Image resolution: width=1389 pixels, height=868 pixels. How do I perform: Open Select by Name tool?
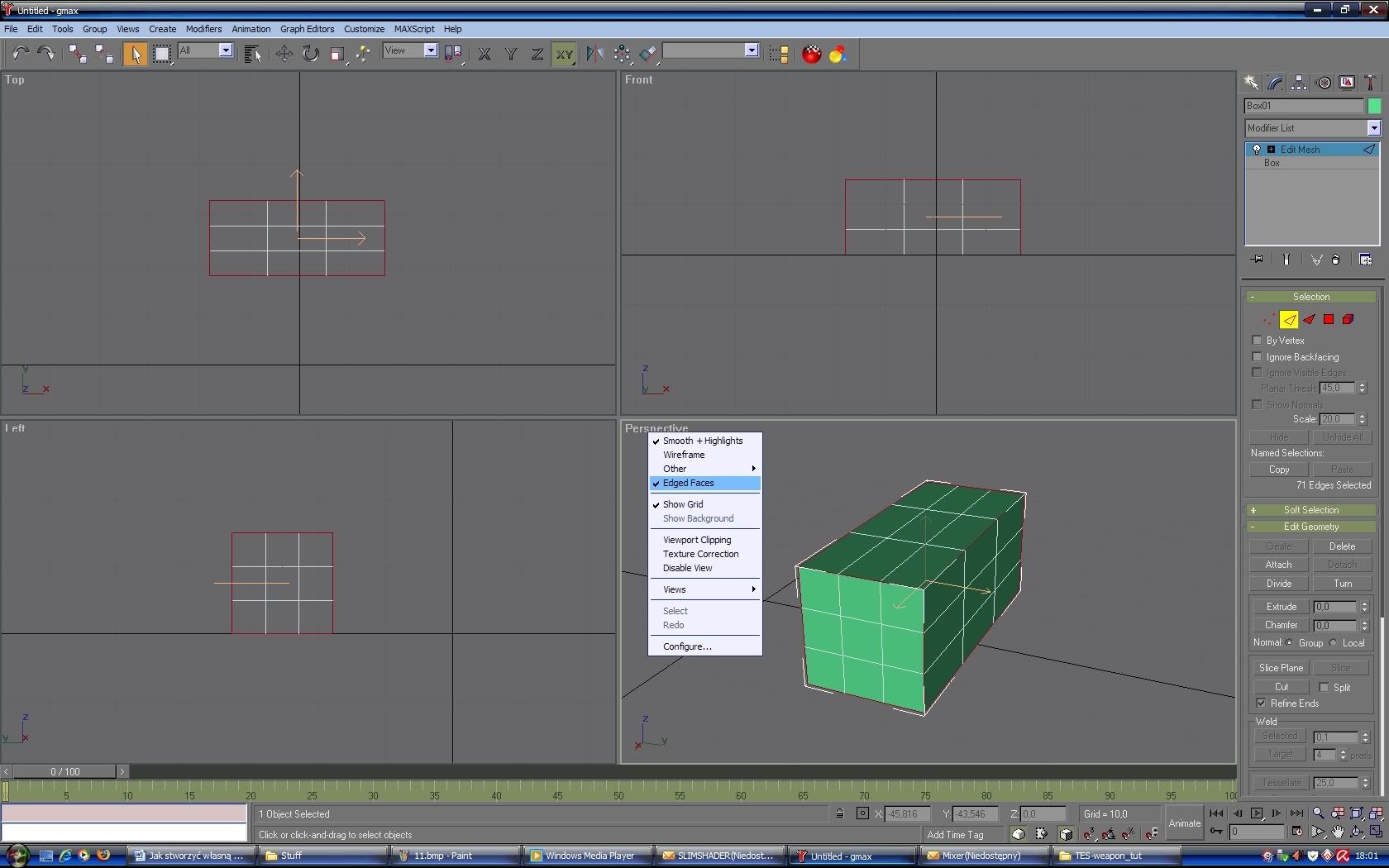[253, 54]
